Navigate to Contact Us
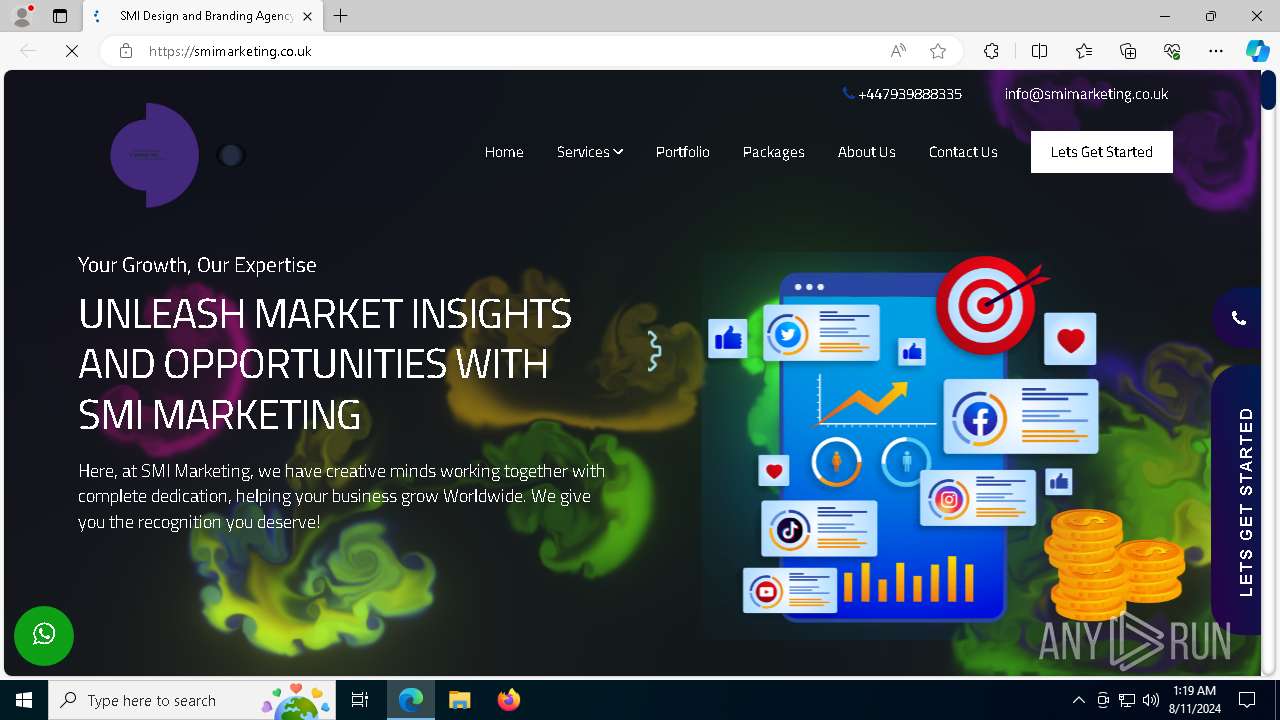 point(963,152)
